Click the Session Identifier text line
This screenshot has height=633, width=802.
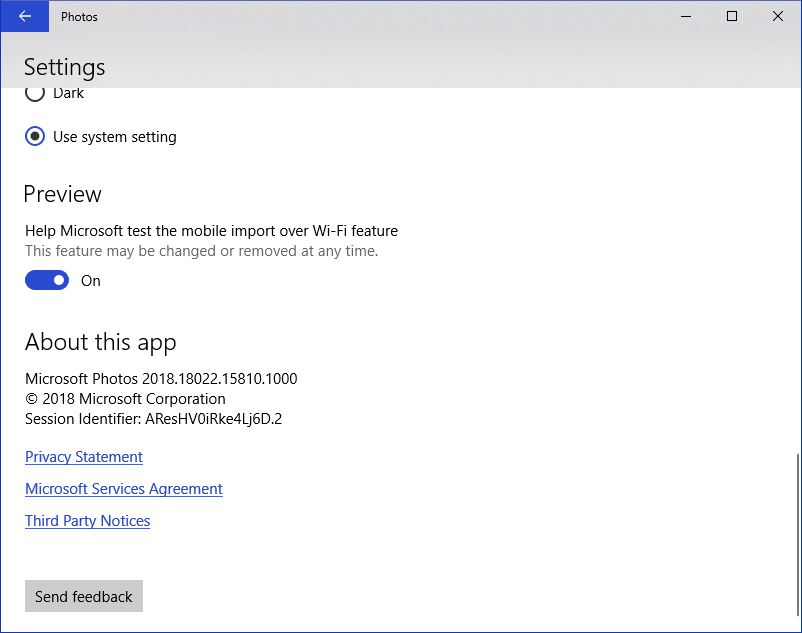153,419
